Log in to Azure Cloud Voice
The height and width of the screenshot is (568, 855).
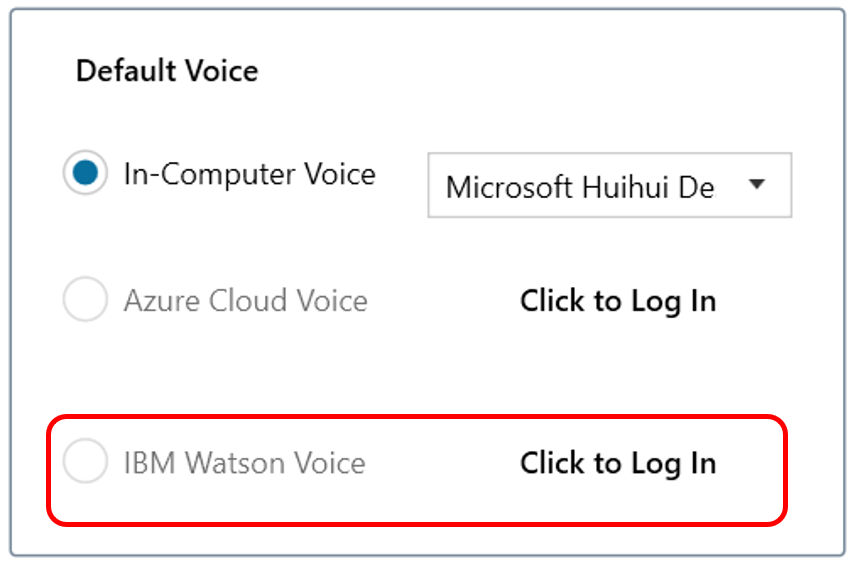[618, 301]
